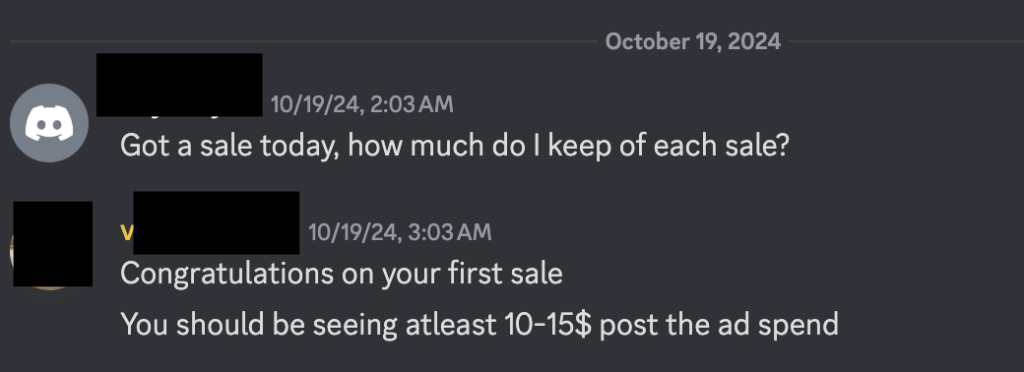
Task: Open the default Discord logo avatar
Action: pyautogui.click(x=49, y=123)
